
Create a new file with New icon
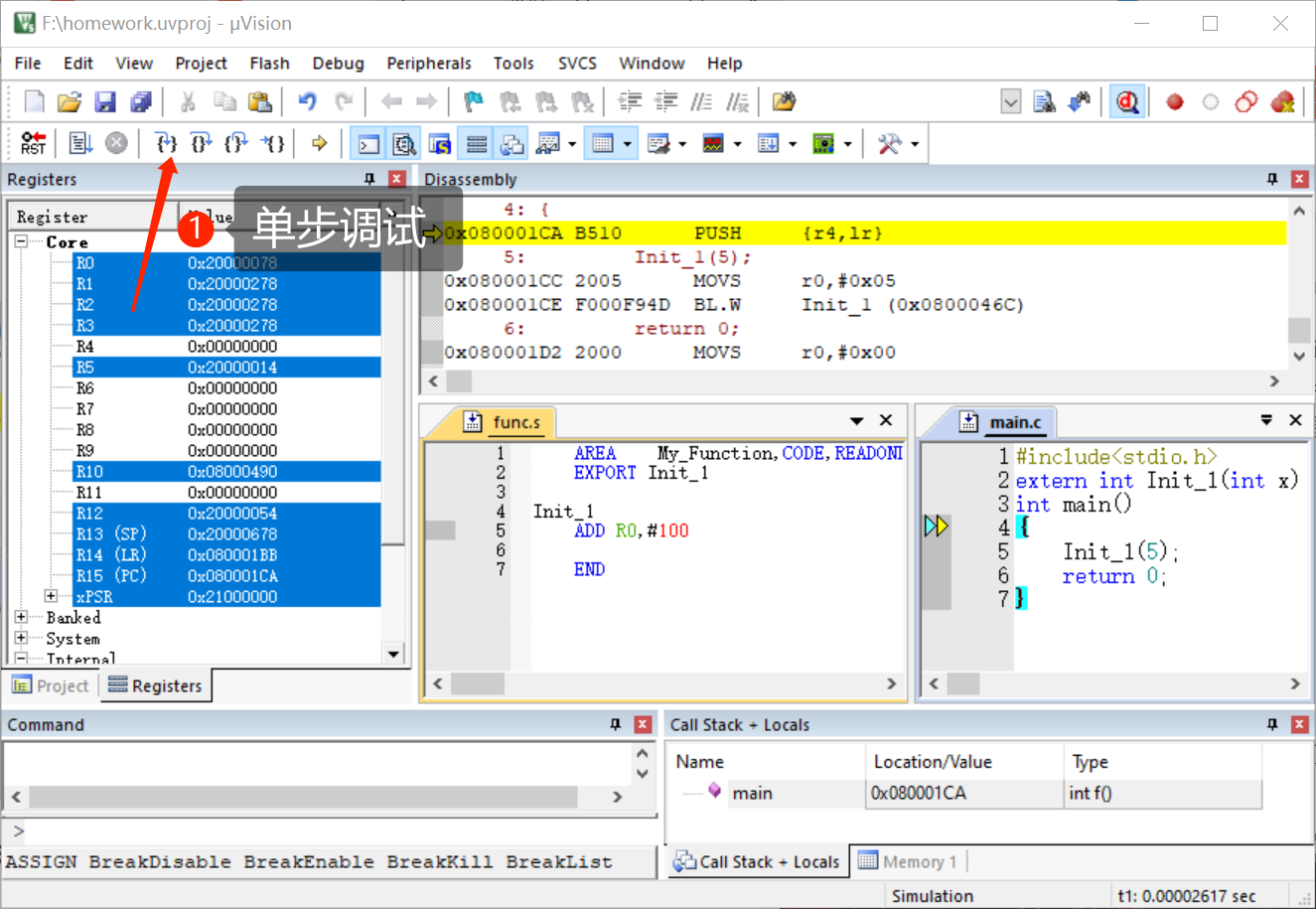[x=34, y=101]
